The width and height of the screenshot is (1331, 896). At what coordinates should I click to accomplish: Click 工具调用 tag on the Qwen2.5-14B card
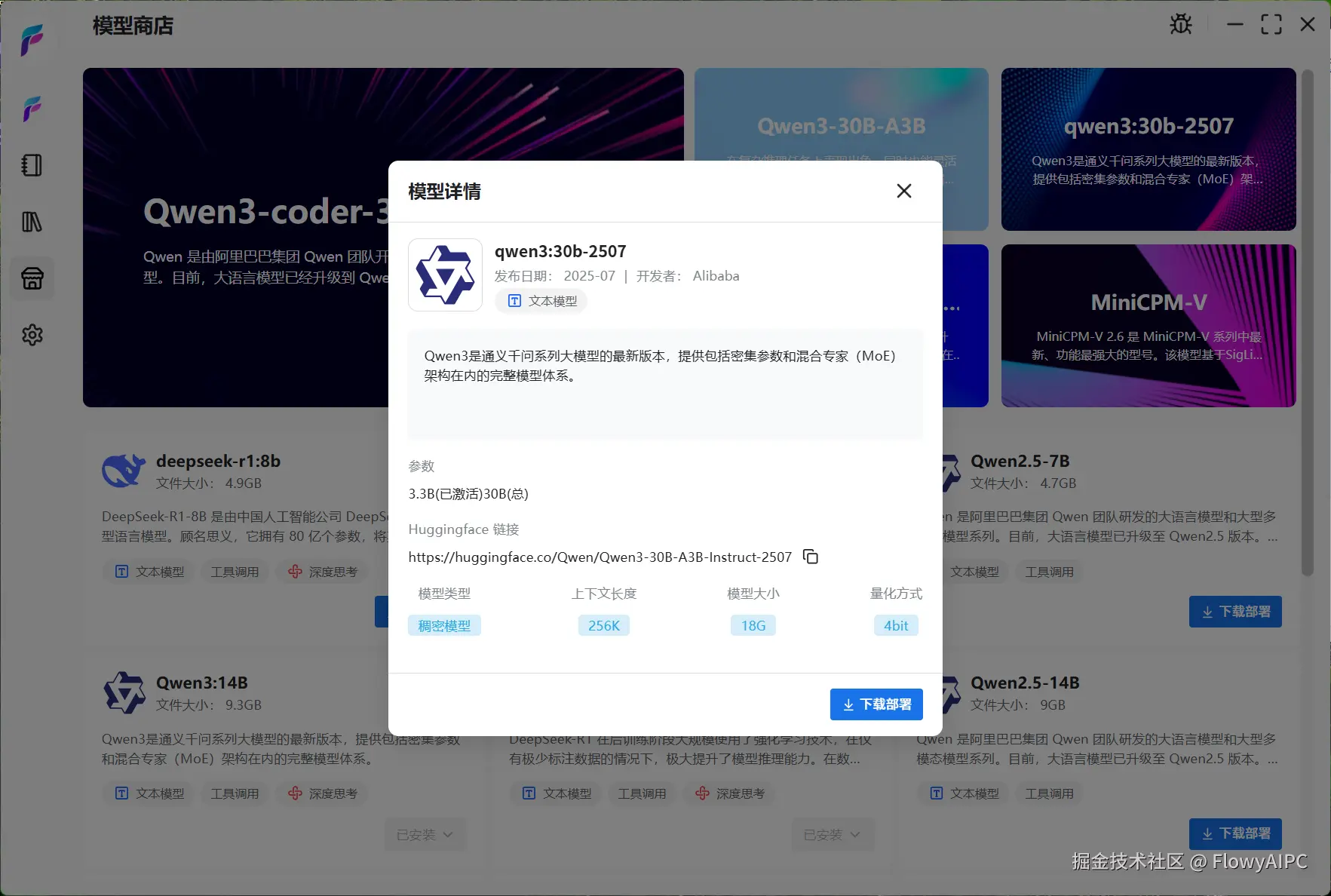[1049, 793]
